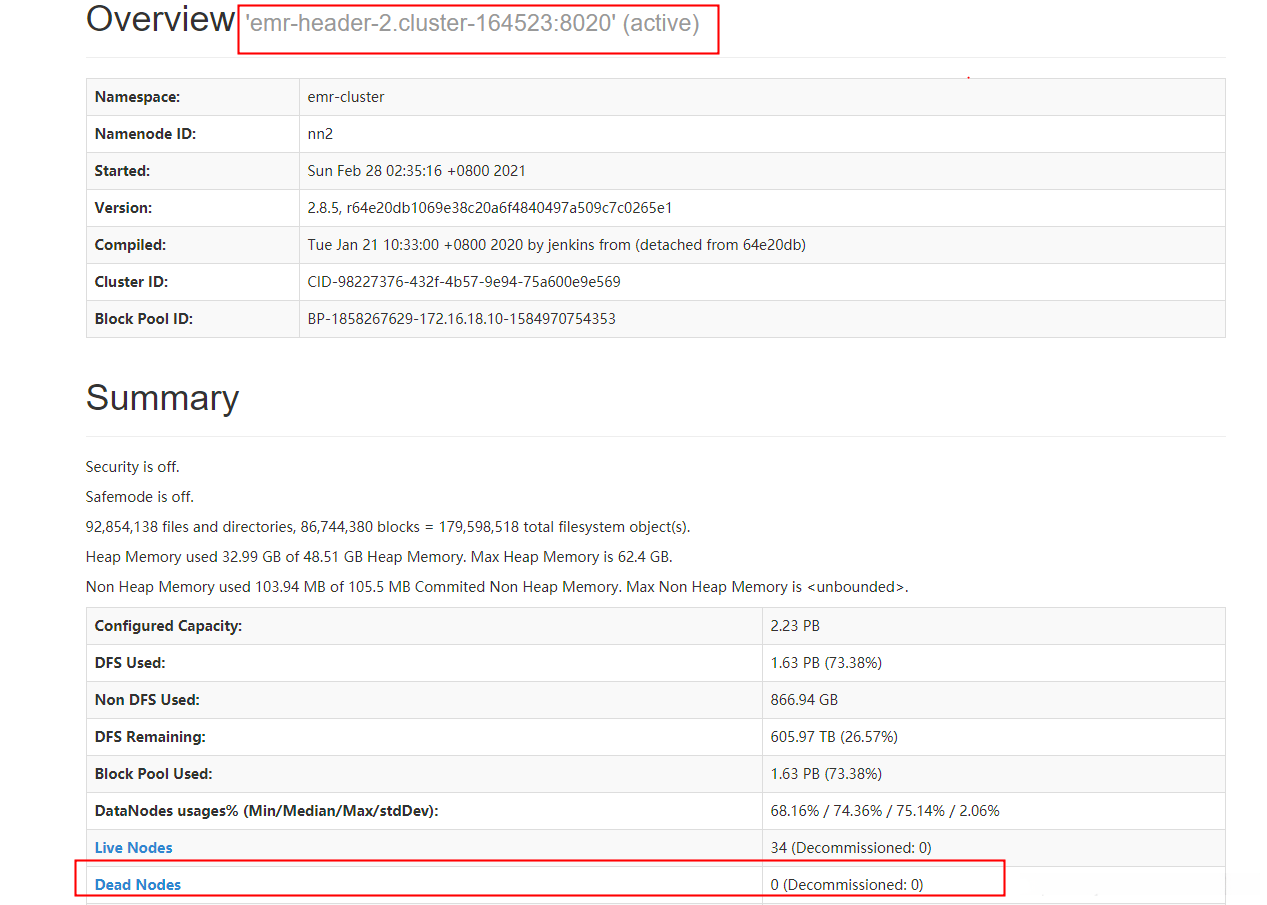This screenshot has width=1267, height=905.
Task: Click the Non Heap Memory used 103.94 MB line
Action: click(497, 587)
